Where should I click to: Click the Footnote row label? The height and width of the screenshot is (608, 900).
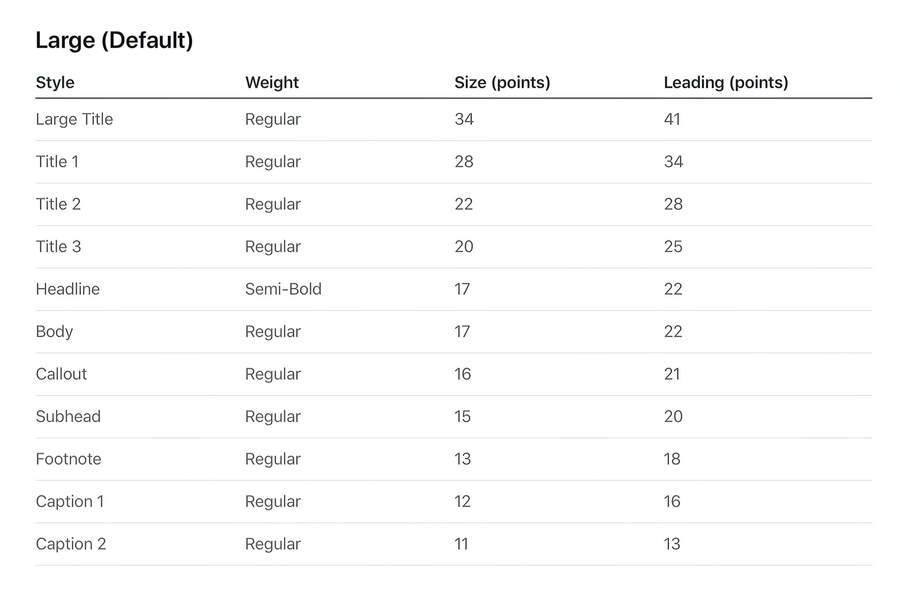click(x=68, y=459)
